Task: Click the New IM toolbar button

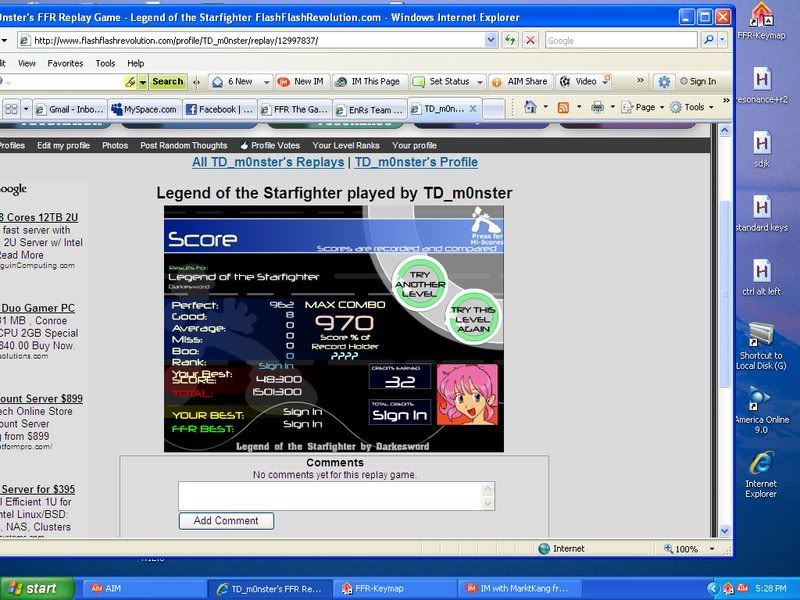Action: (300, 82)
